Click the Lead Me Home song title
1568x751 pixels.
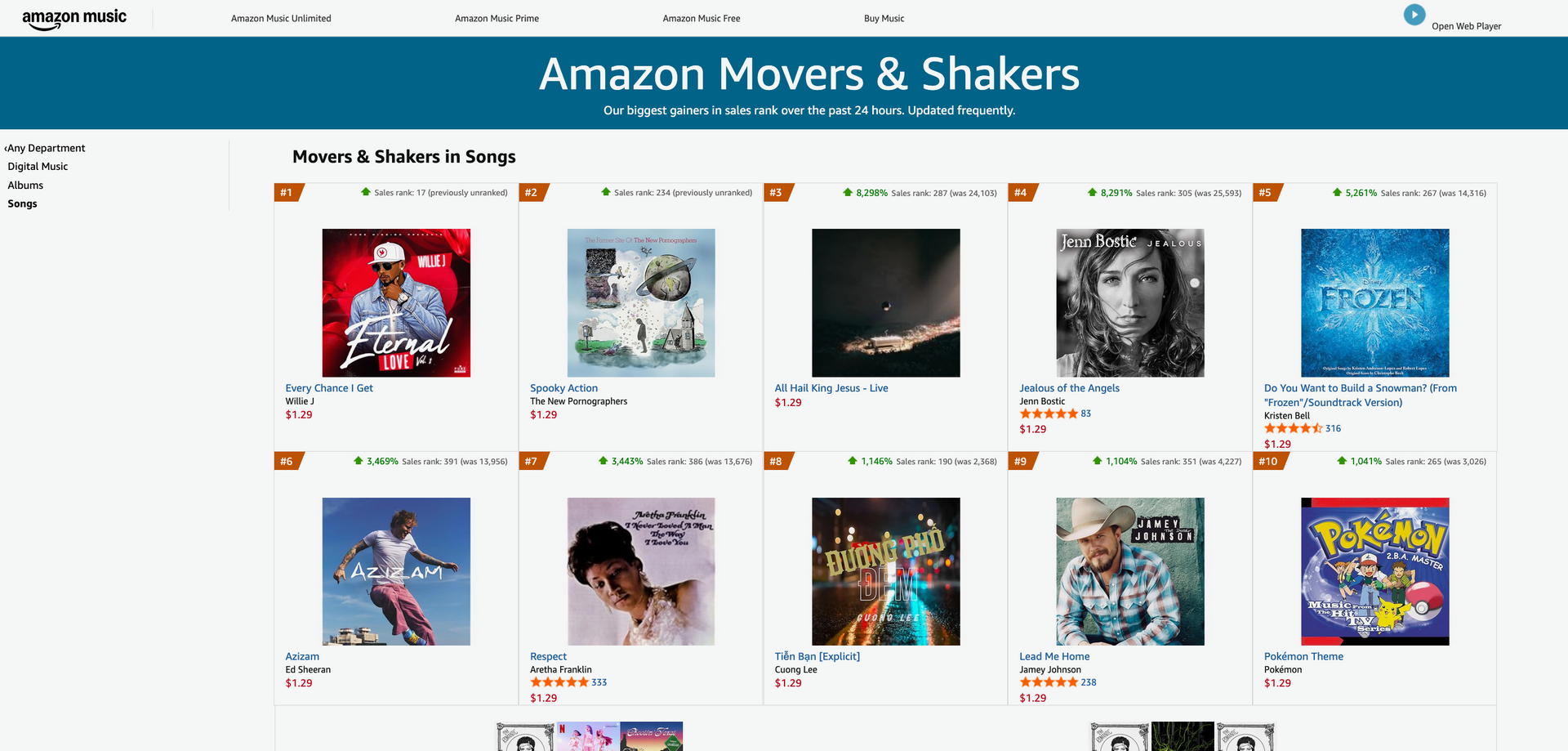coord(1054,656)
